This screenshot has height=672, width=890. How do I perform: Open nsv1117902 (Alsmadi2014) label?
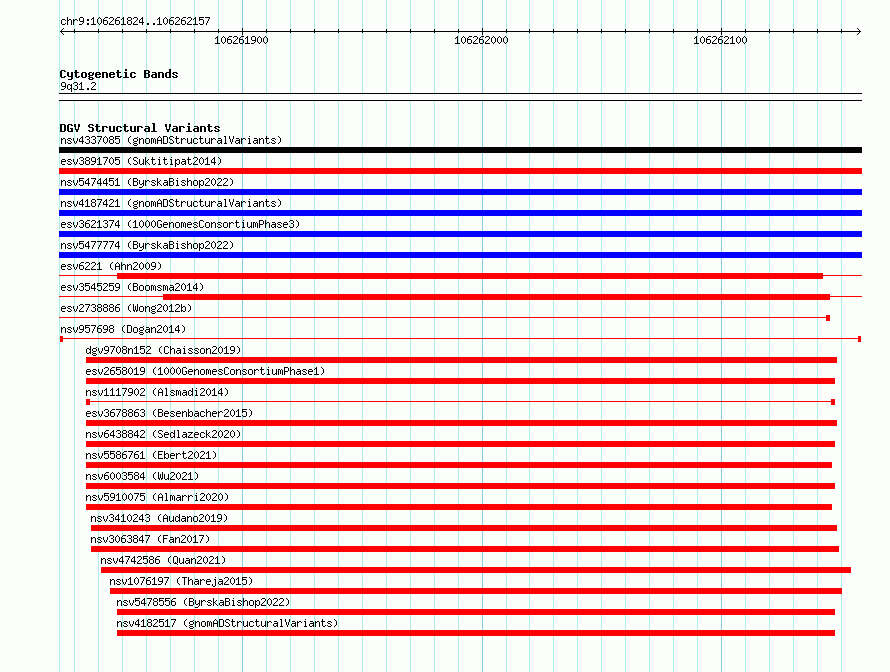157,392
